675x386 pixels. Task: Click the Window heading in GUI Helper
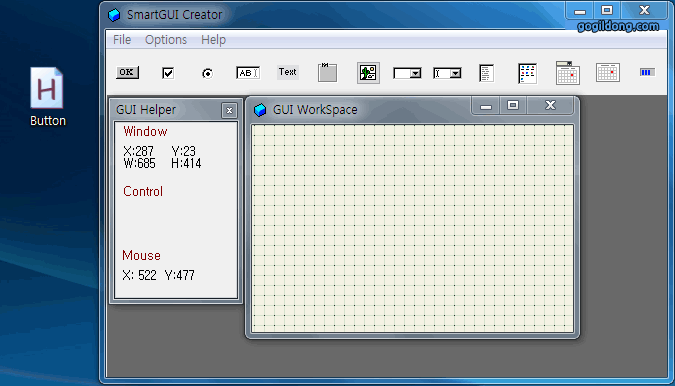point(145,131)
